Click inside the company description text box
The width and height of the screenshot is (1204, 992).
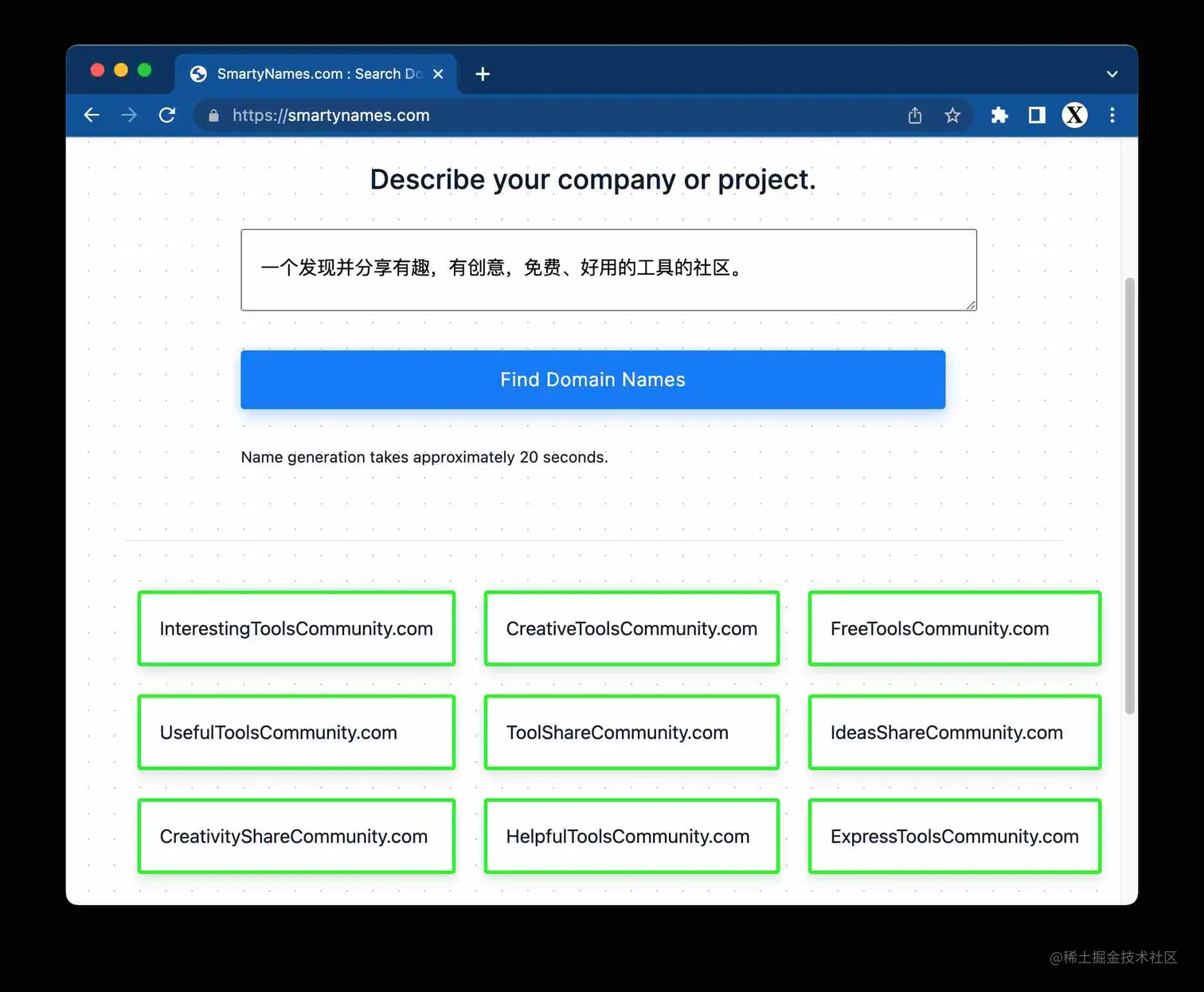pos(608,269)
